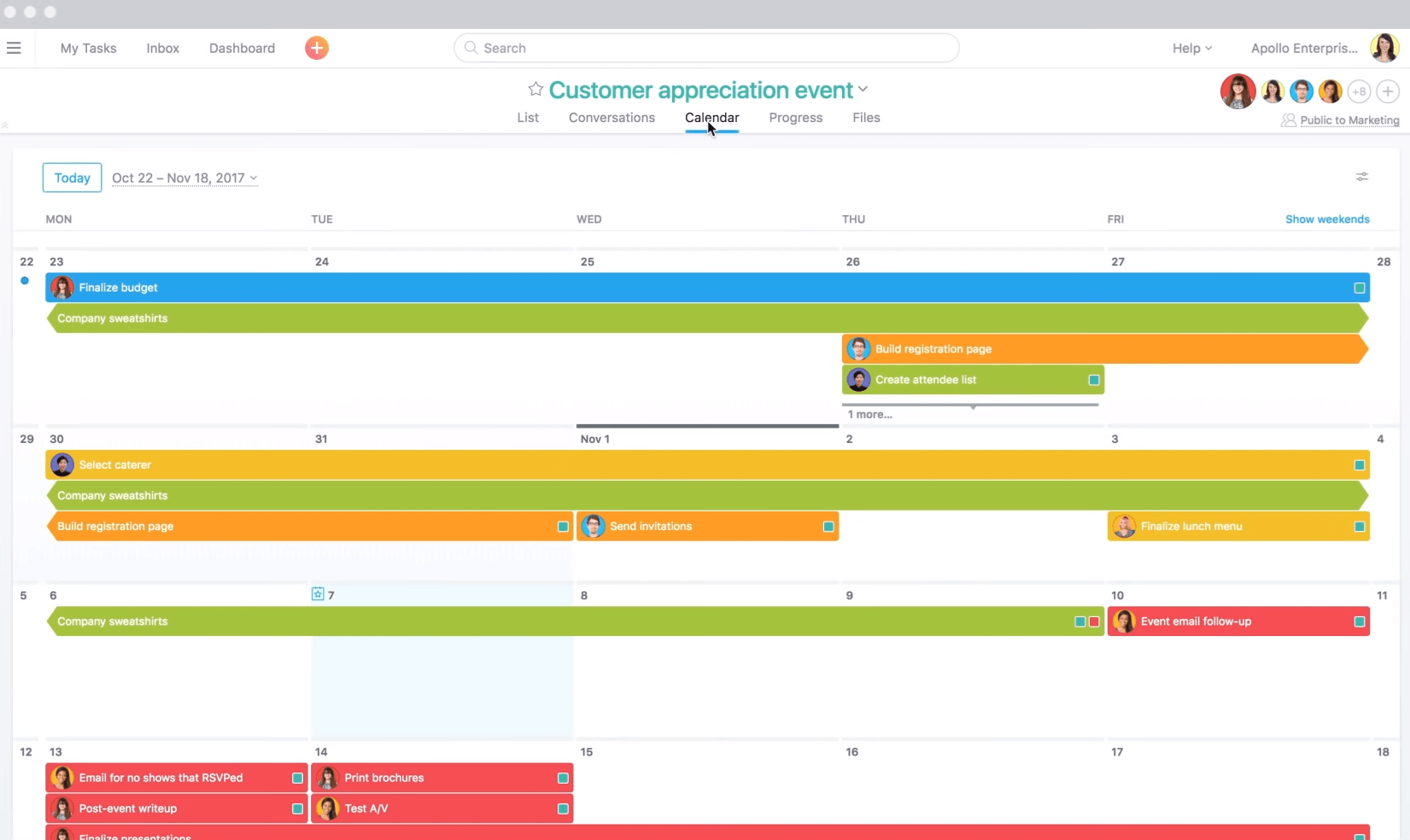Mark Send invitations task complete
The image size is (1410, 840).
point(828,527)
